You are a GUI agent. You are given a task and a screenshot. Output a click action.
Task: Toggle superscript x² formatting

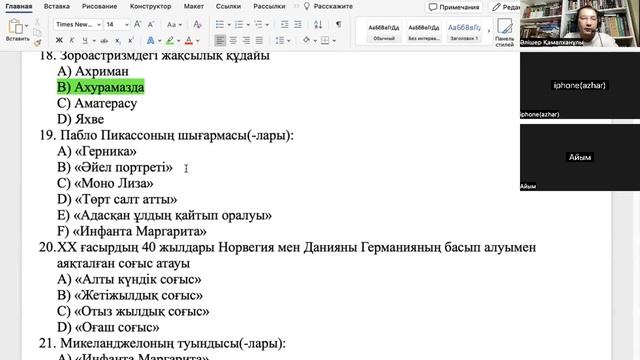[x=131, y=40]
